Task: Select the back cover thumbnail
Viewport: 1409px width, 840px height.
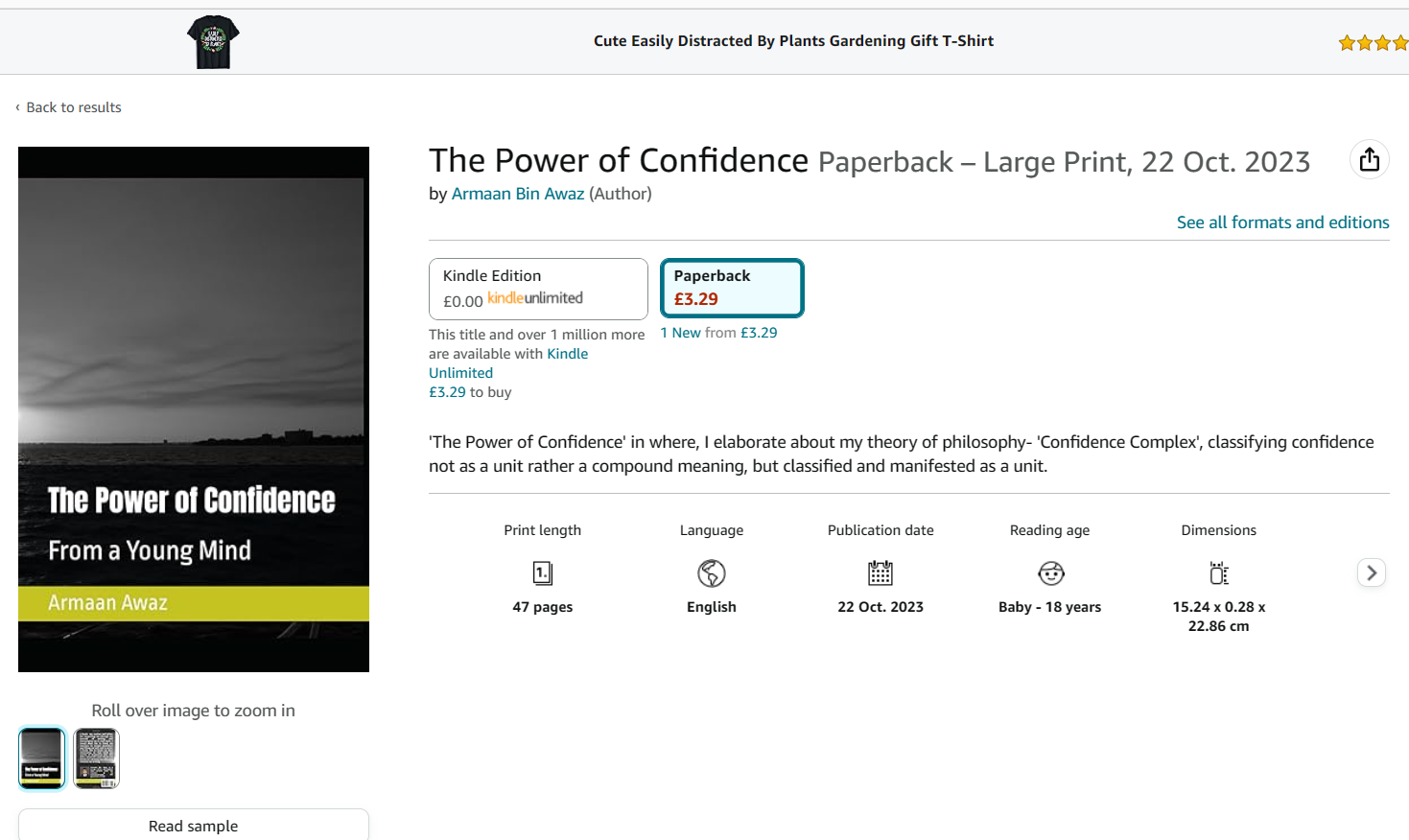Action: pos(97,758)
